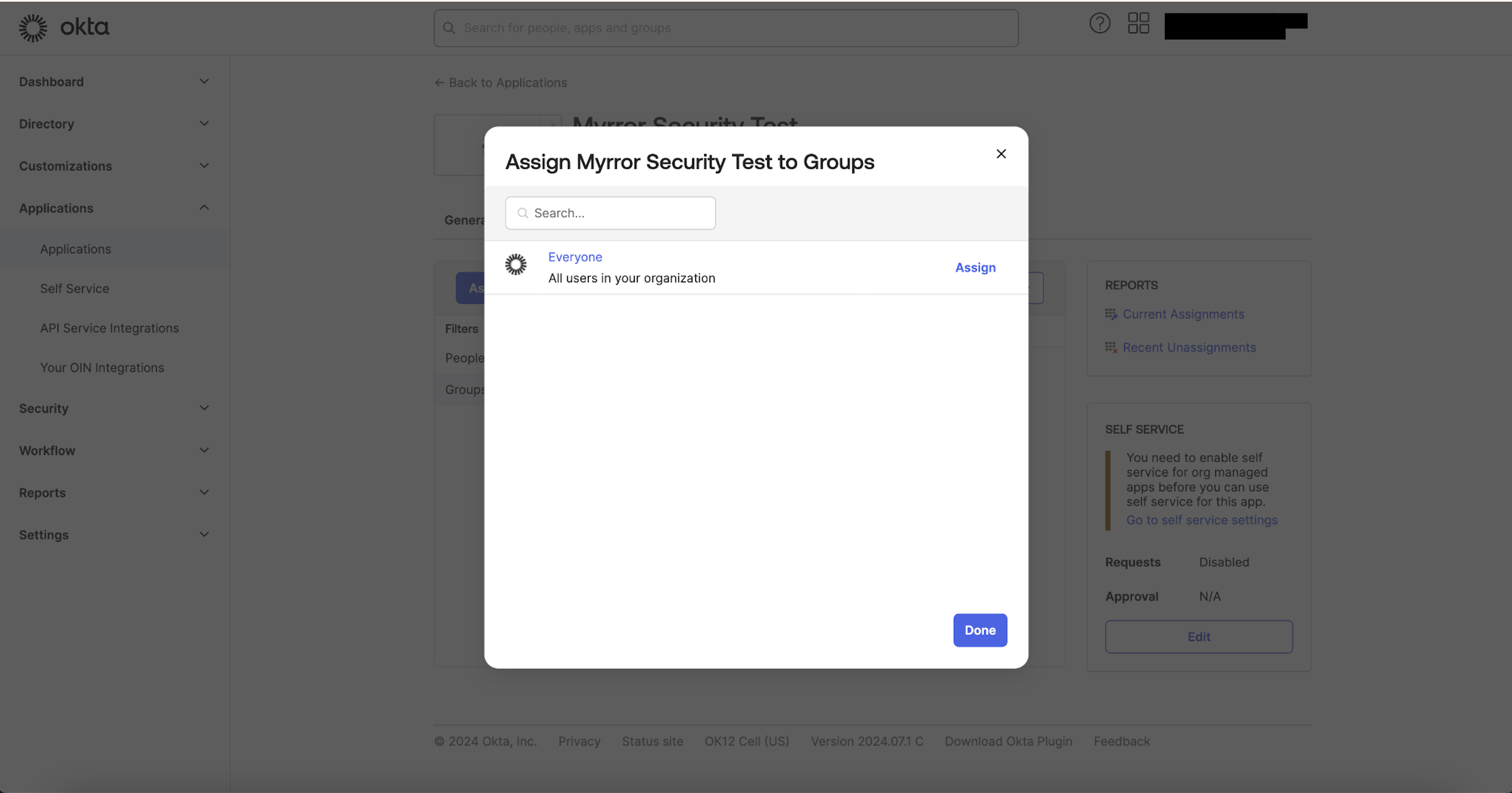This screenshot has height=793, width=1512.
Task: Select the People filter behind the dialog
Action: (464, 358)
